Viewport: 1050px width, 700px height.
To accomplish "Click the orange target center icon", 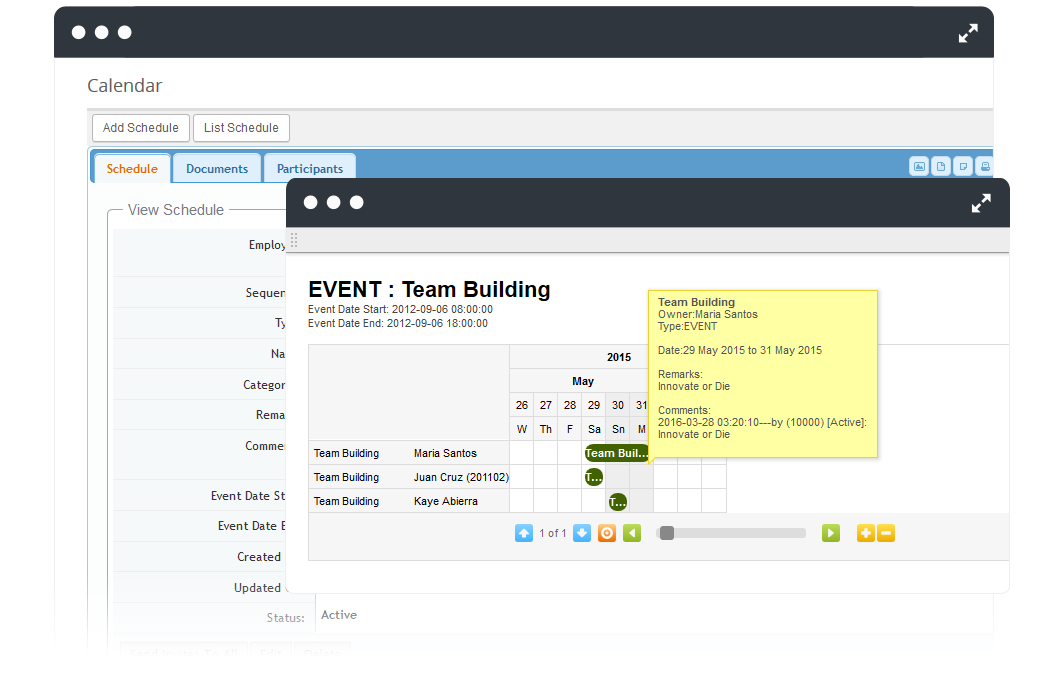I will [607, 533].
